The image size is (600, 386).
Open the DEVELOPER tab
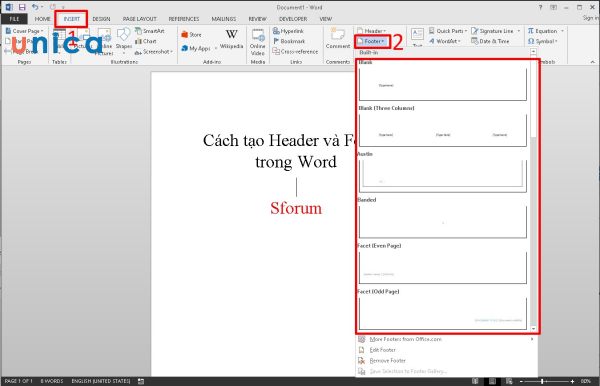(293, 19)
